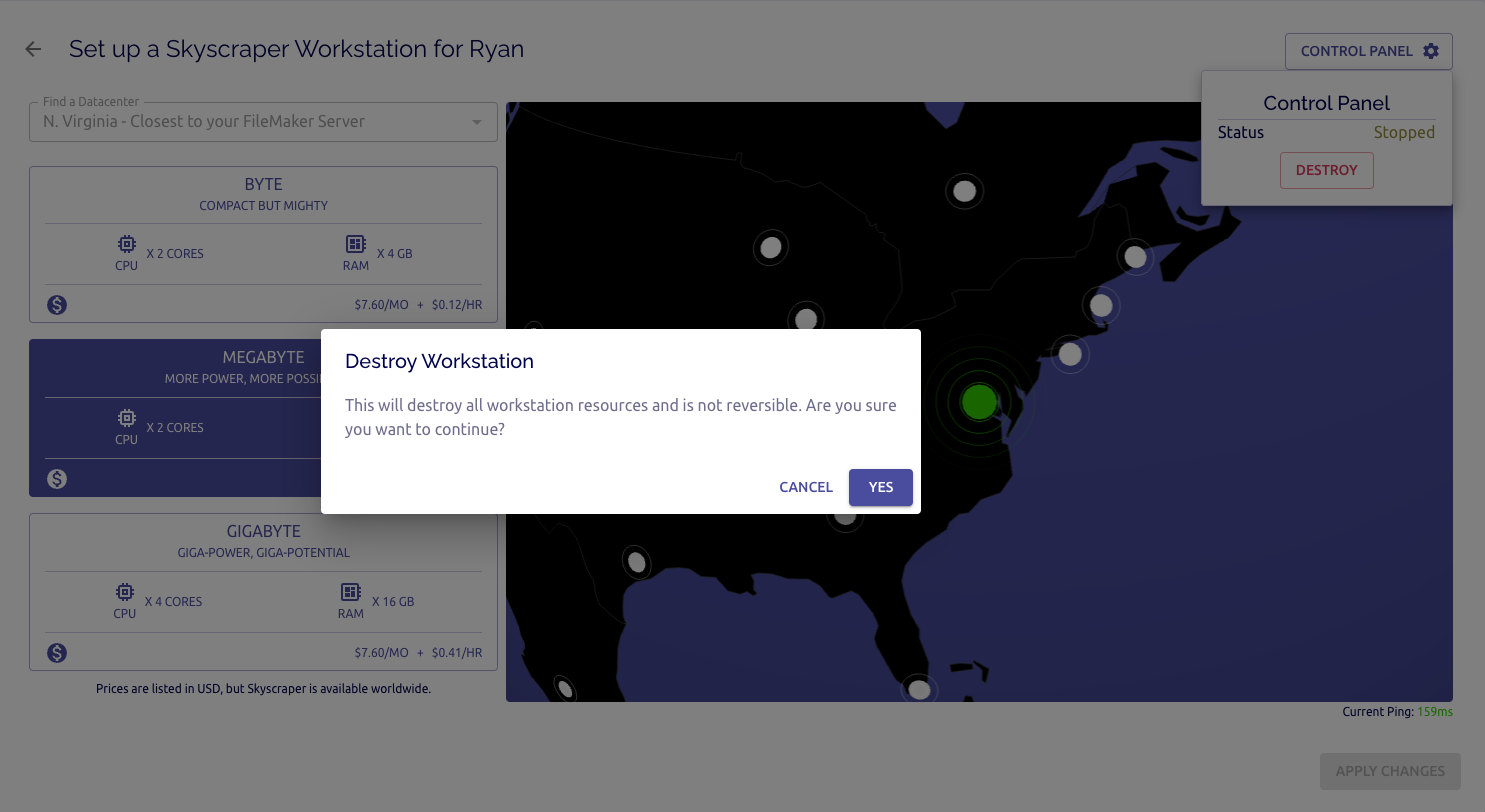Select the MEGABYTE plan title
The width and height of the screenshot is (1485, 812).
[x=263, y=357]
